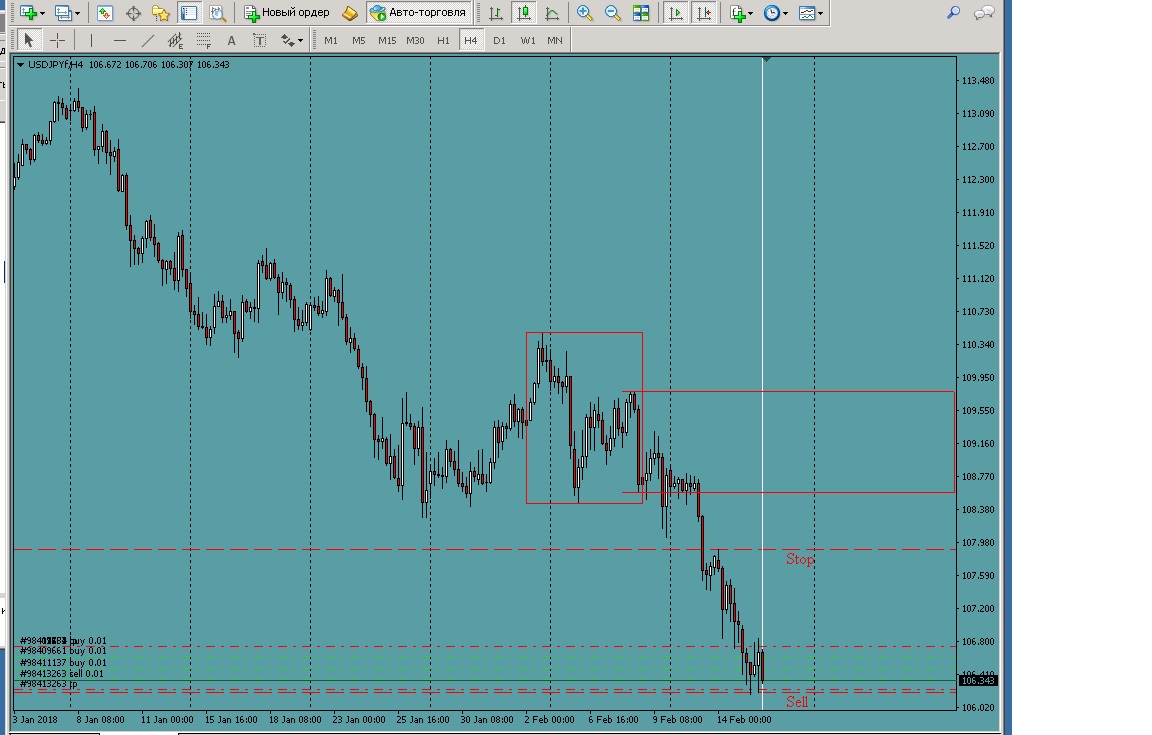Expand the Profiles dropdown arrow
The image size is (1152, 735).
[77, 13]
